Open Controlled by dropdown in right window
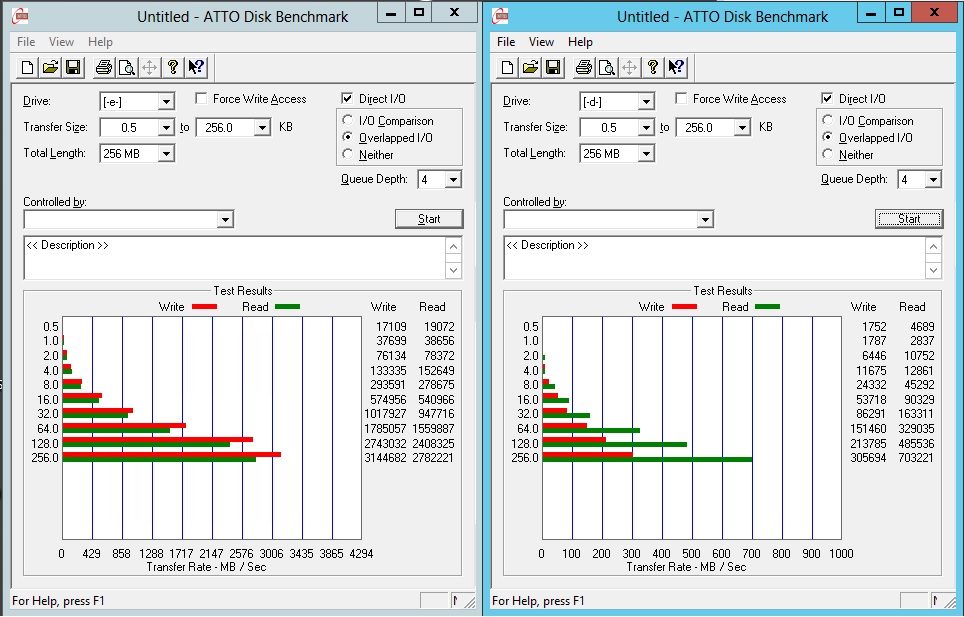The height and width of the screenshot is (617, 964). pyautogui.click(x=705, y=219)
